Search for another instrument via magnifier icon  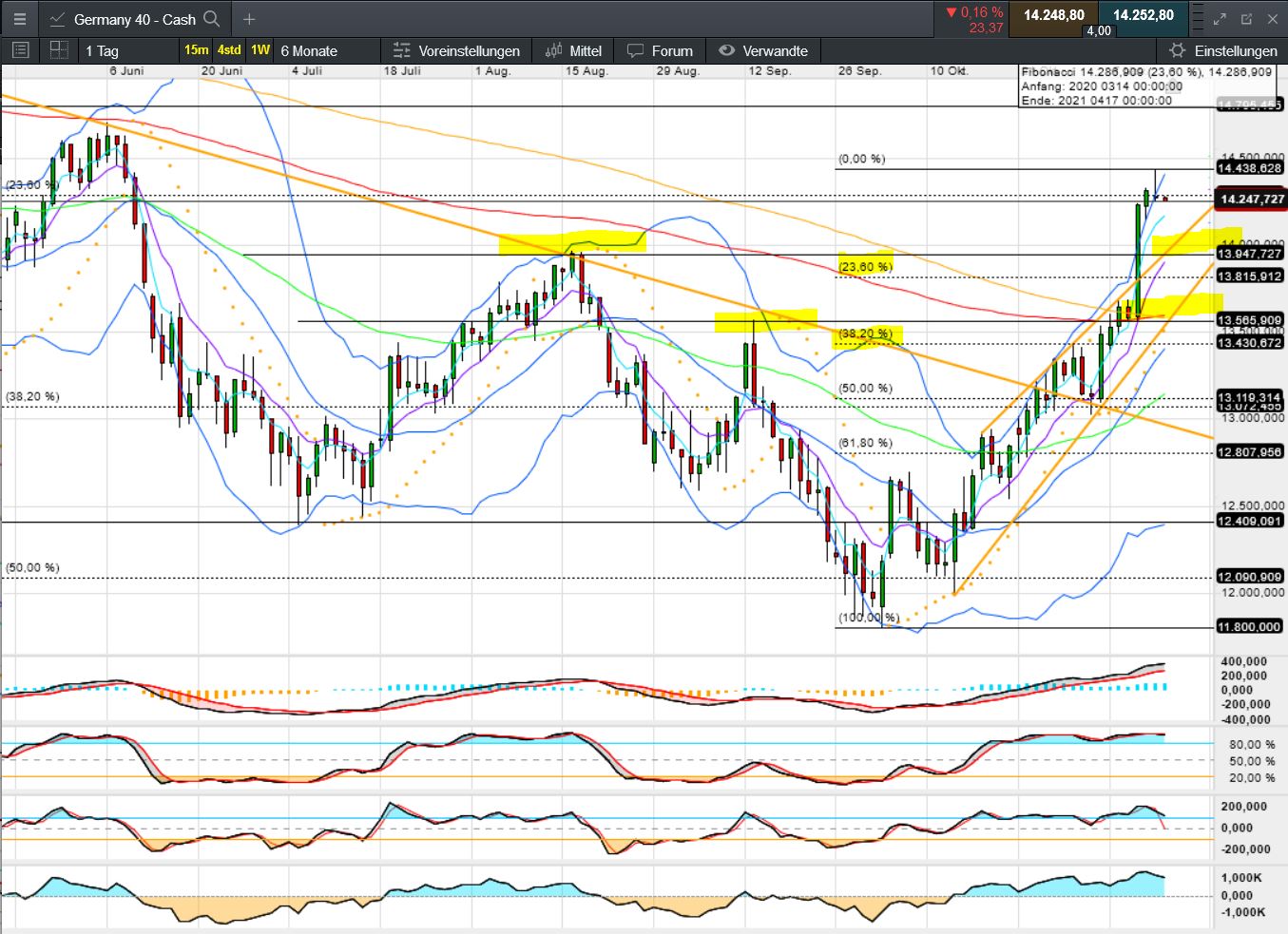coord(212,19)
